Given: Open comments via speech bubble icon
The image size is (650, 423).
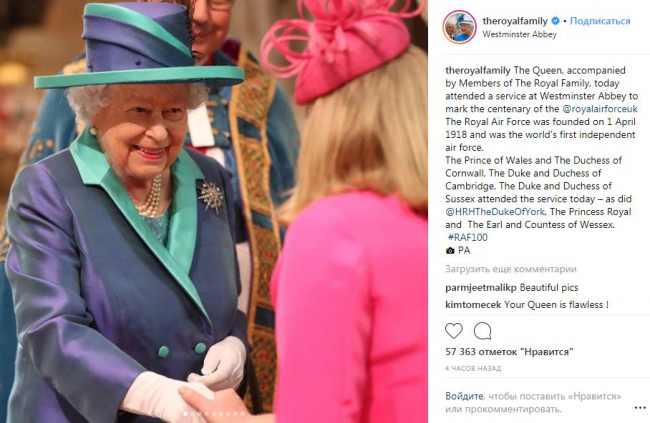Looking at the screenshot, I should 483,331.
